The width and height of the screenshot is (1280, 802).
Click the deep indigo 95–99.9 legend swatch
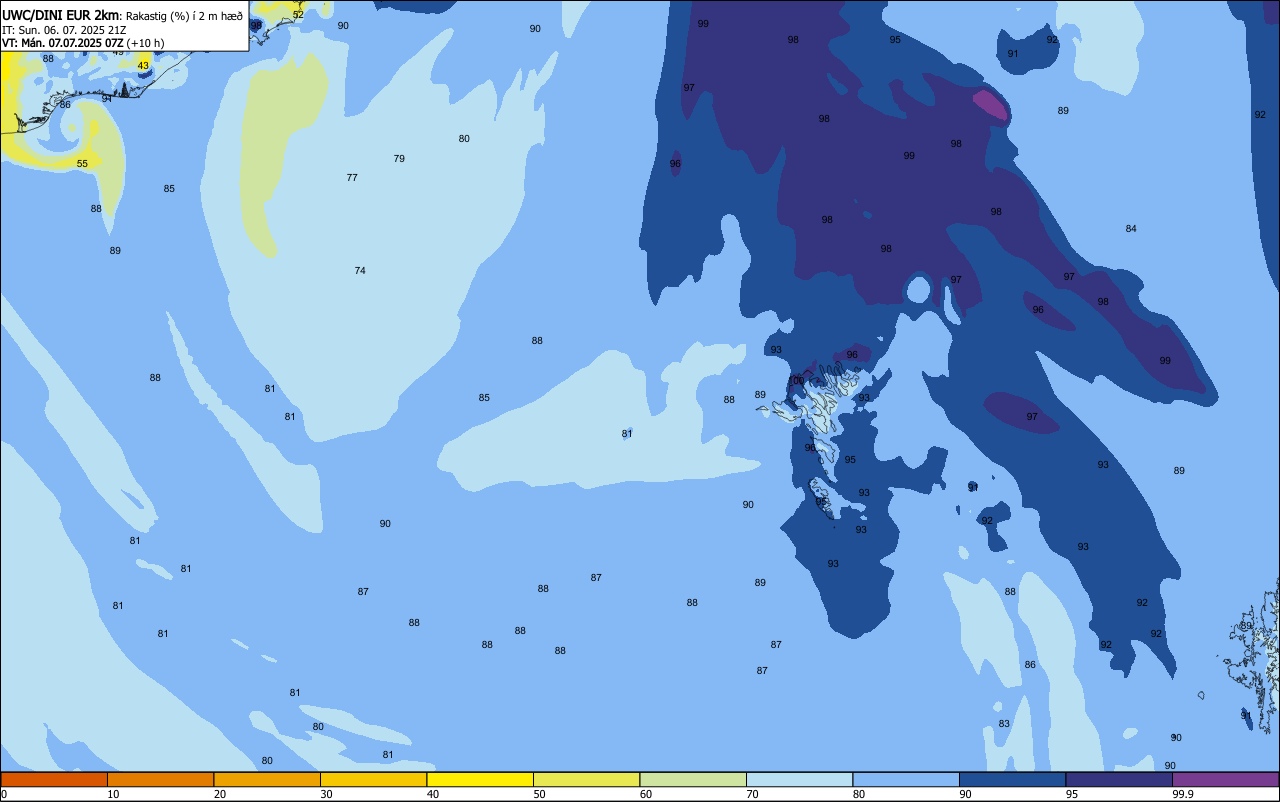point(1119,779)
